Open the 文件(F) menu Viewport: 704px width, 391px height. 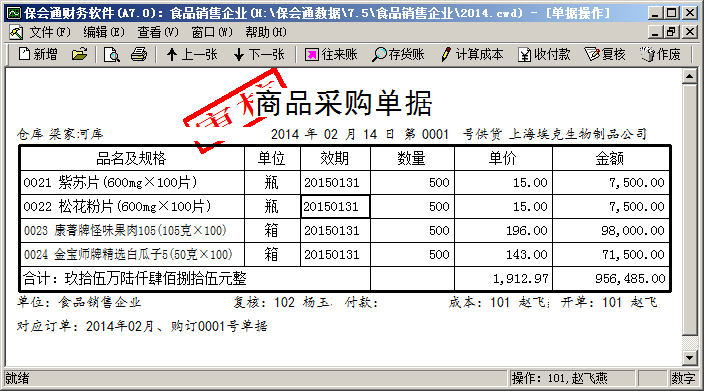(50, 32)
